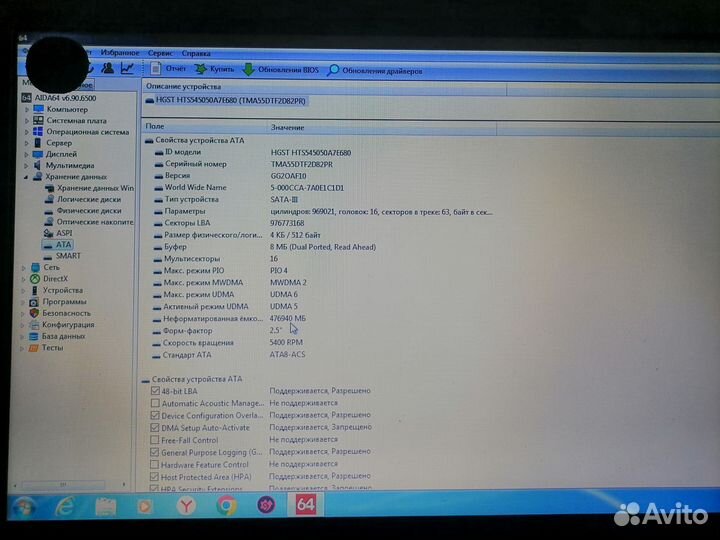Image resolution: width=720 pixels, height=540 pixels.
Task: Click Обновления BIOS toolbar button
Action: click(x=280, y=70)
